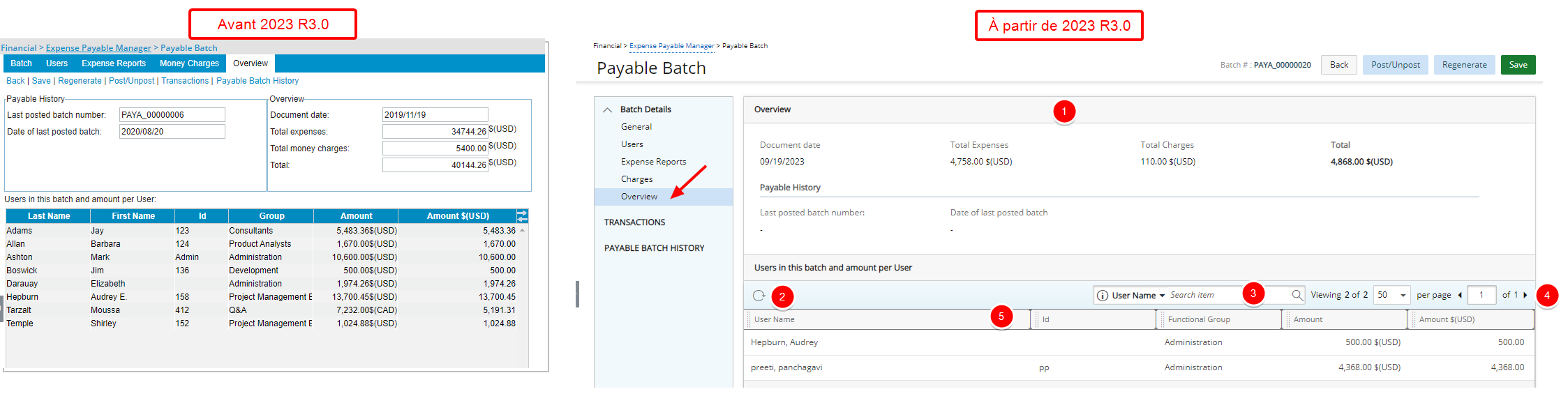
Task: Click the info icon beside User Name
Action: (x=1102, y=296)
